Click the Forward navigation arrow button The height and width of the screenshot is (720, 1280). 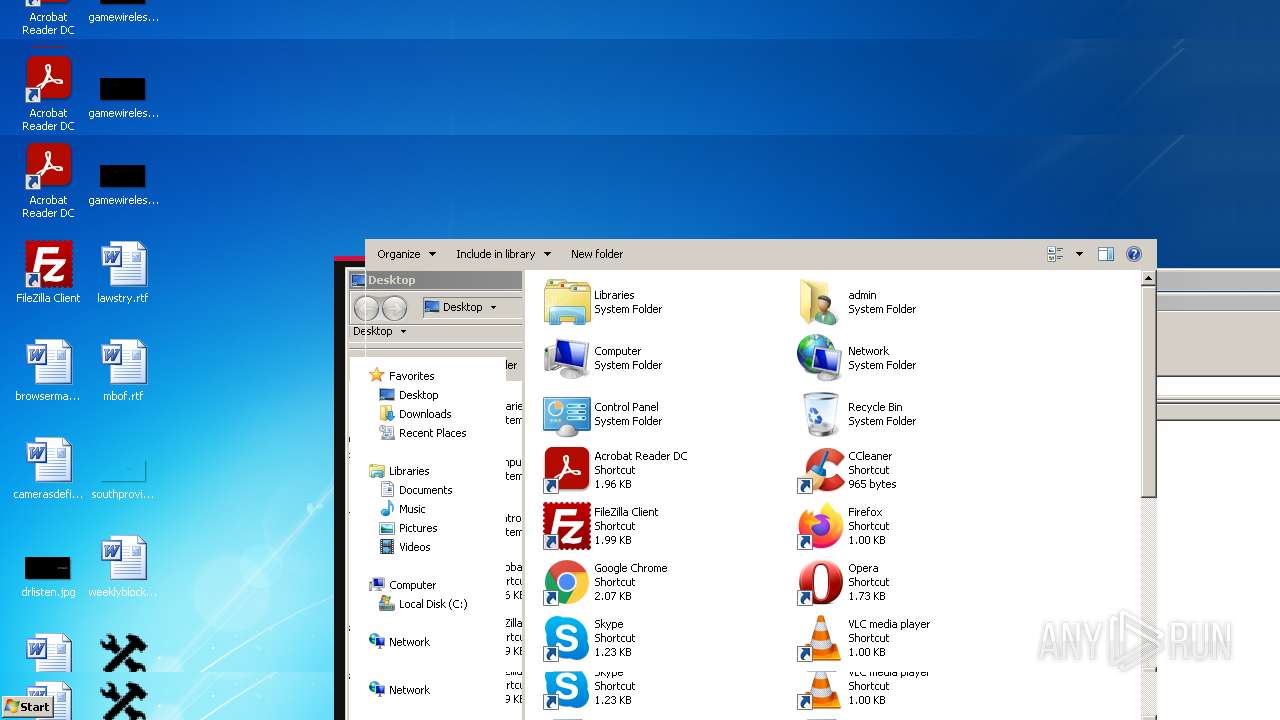(395, 308)
